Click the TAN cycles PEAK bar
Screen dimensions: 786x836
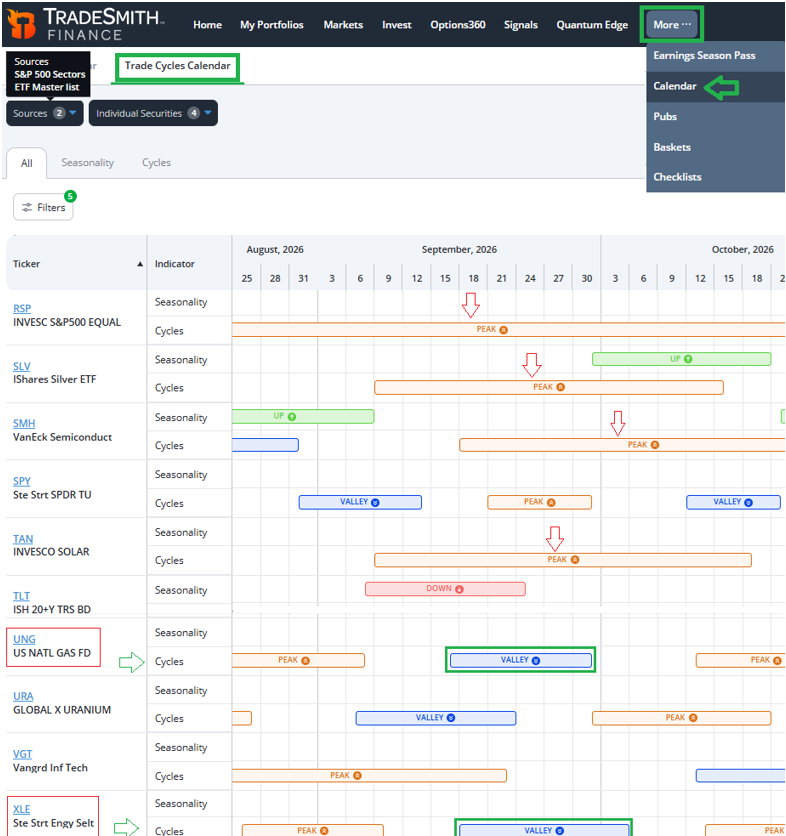pos(563,560)
